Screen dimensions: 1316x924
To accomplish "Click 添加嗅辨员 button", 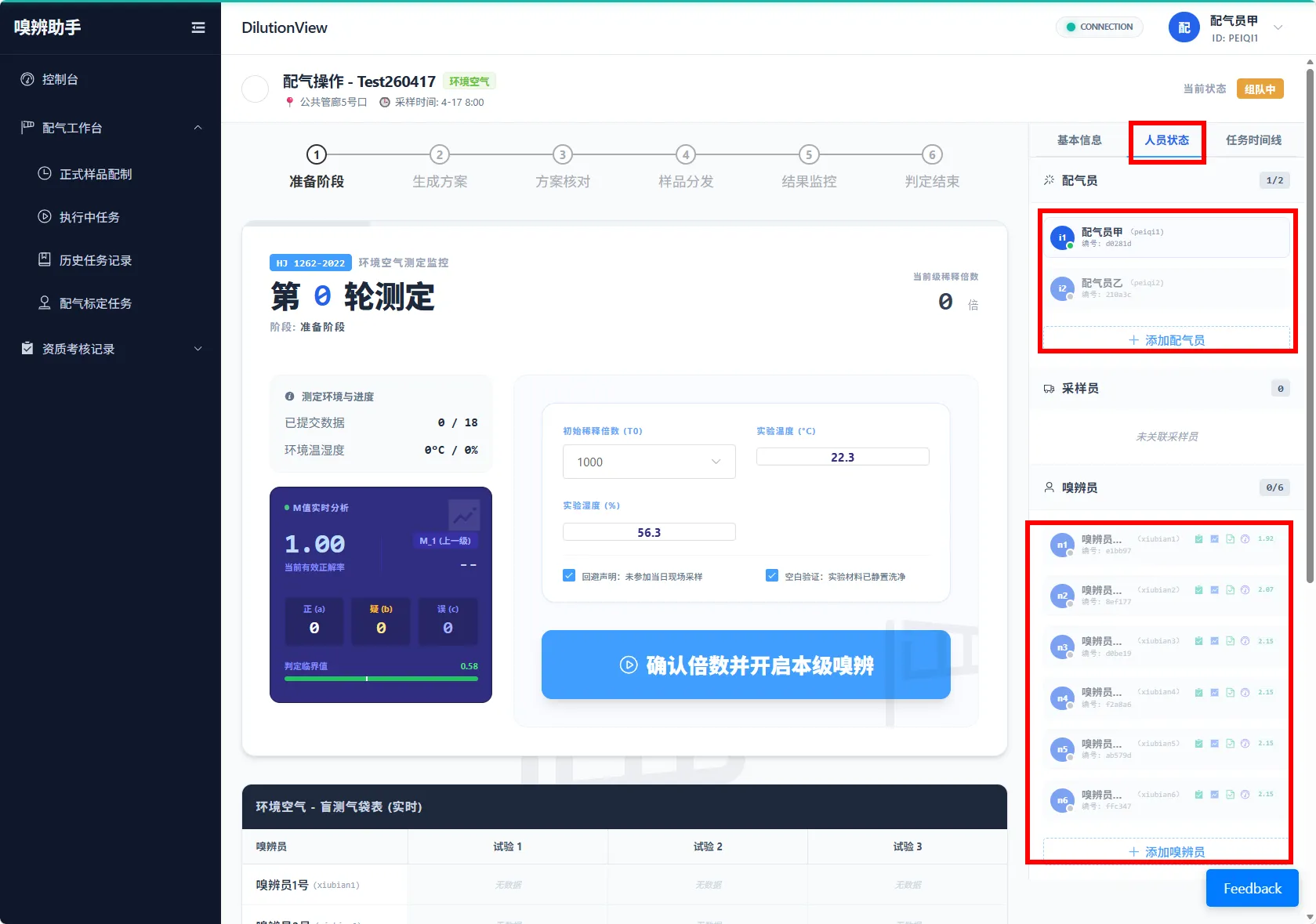I will (1167, 851).
